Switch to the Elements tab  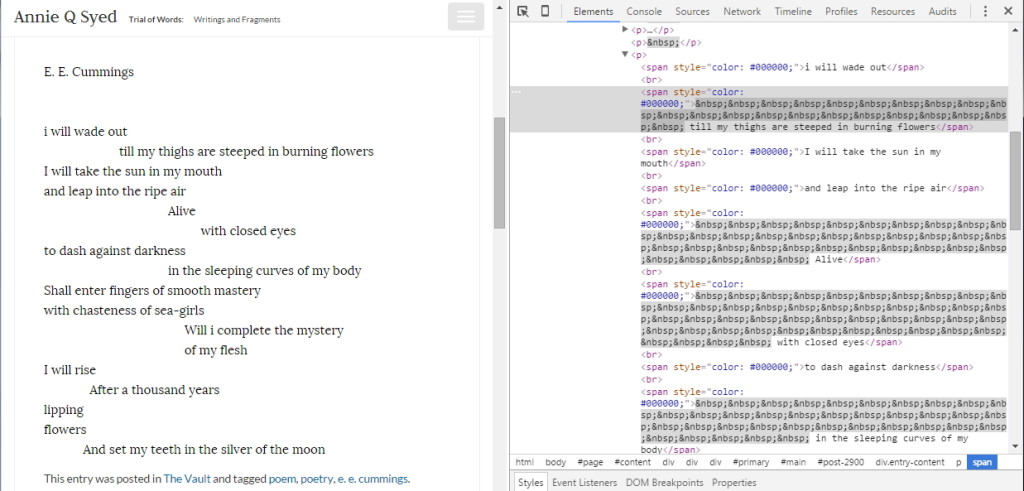click(593, 11)
